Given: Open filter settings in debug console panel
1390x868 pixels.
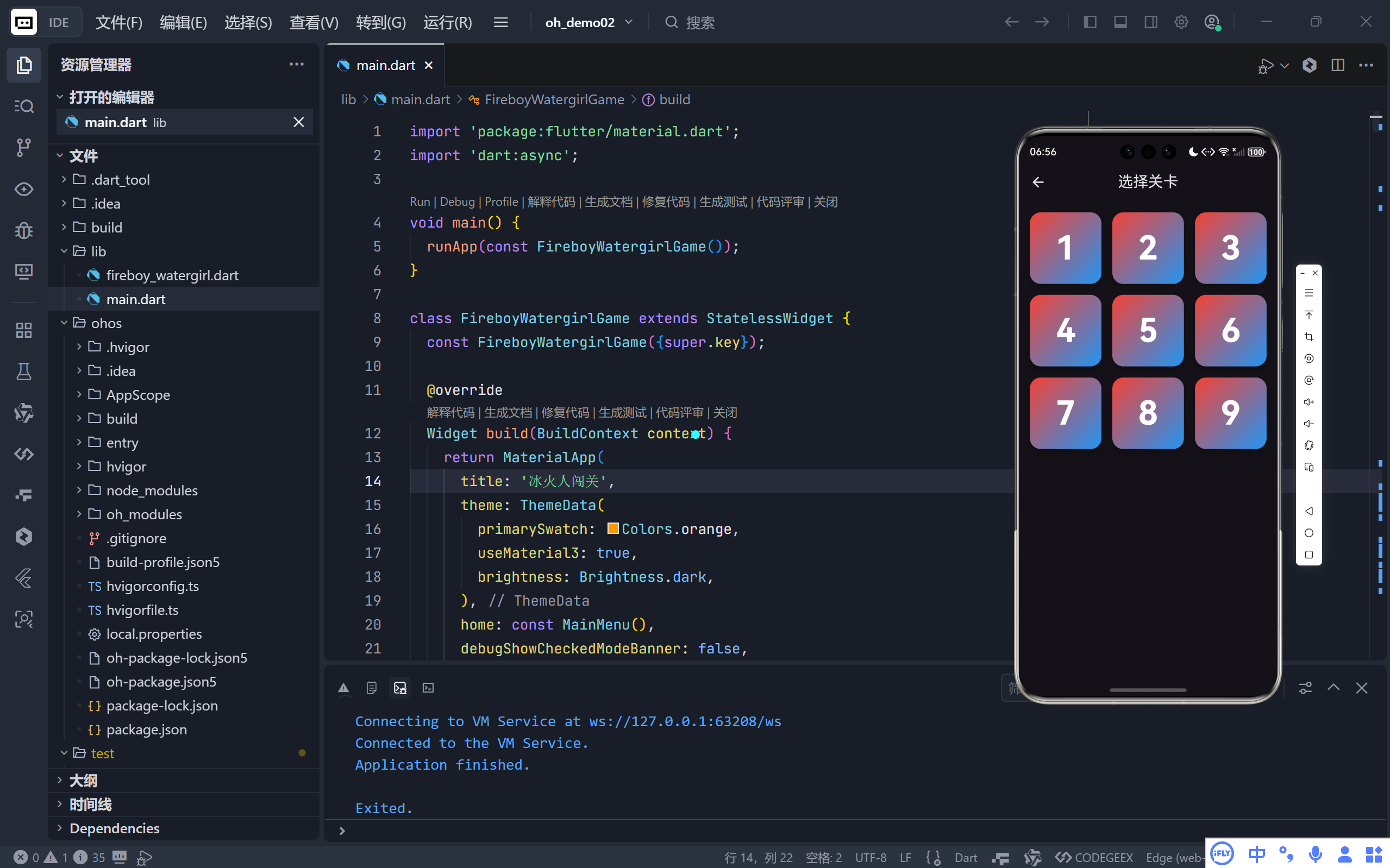Looking at the screenshot, I should tap(1305, 687).
